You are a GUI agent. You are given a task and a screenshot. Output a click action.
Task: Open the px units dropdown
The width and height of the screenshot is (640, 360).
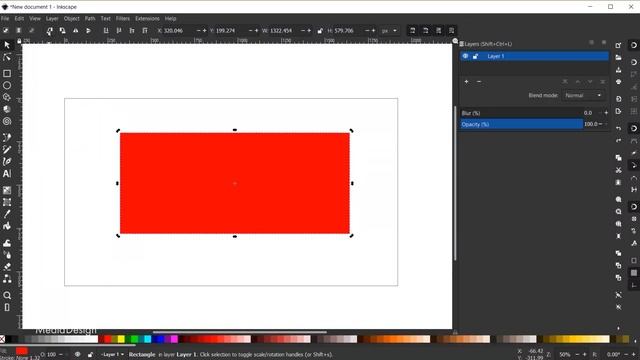[x=389, y=31]
